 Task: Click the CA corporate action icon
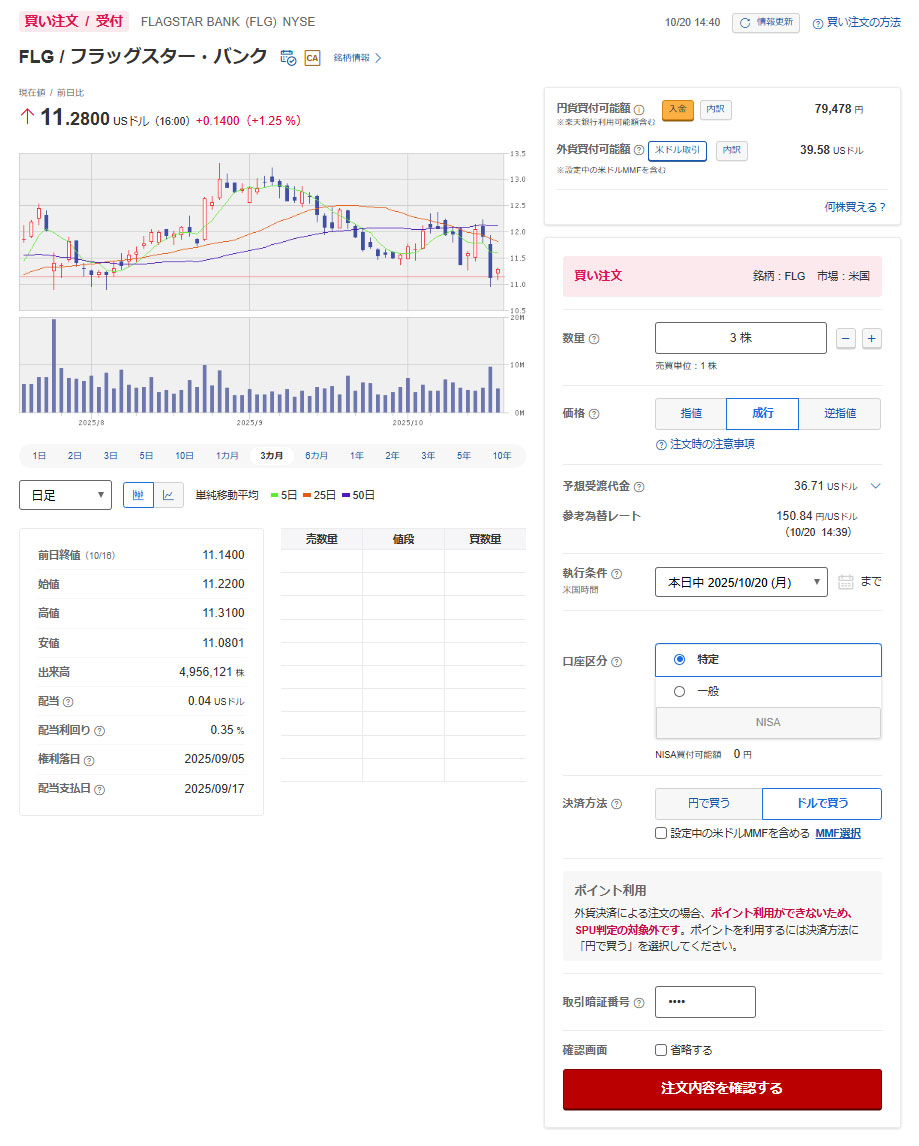tap(312, 58)
